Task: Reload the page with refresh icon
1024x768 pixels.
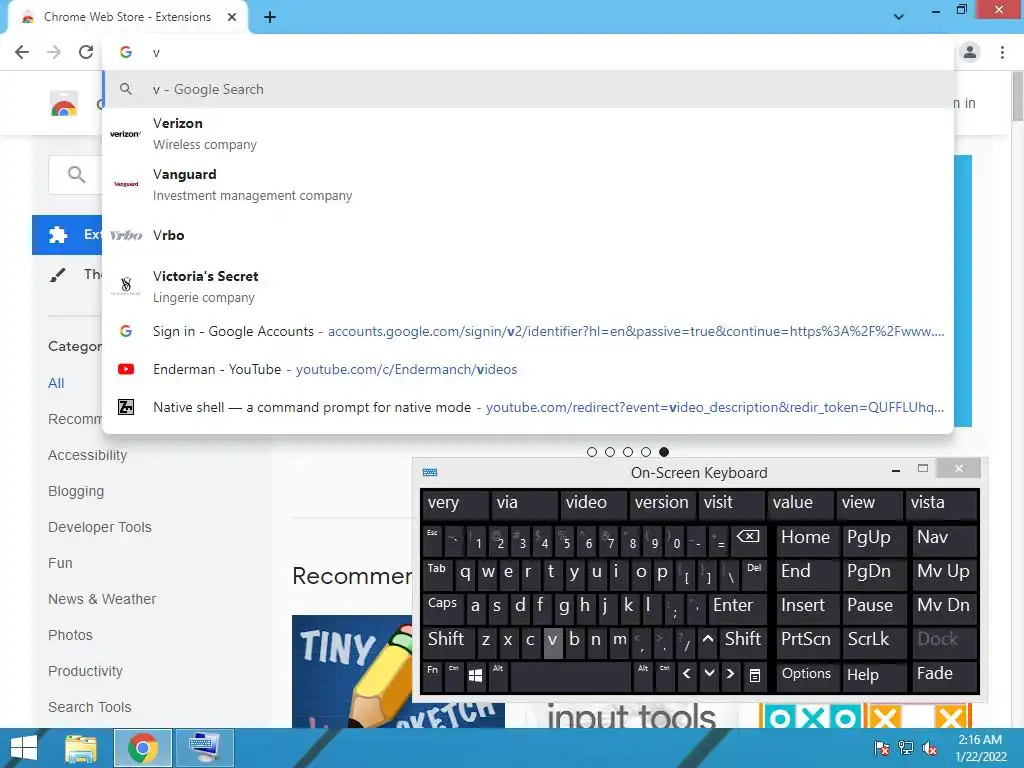Action: [86, 52]
